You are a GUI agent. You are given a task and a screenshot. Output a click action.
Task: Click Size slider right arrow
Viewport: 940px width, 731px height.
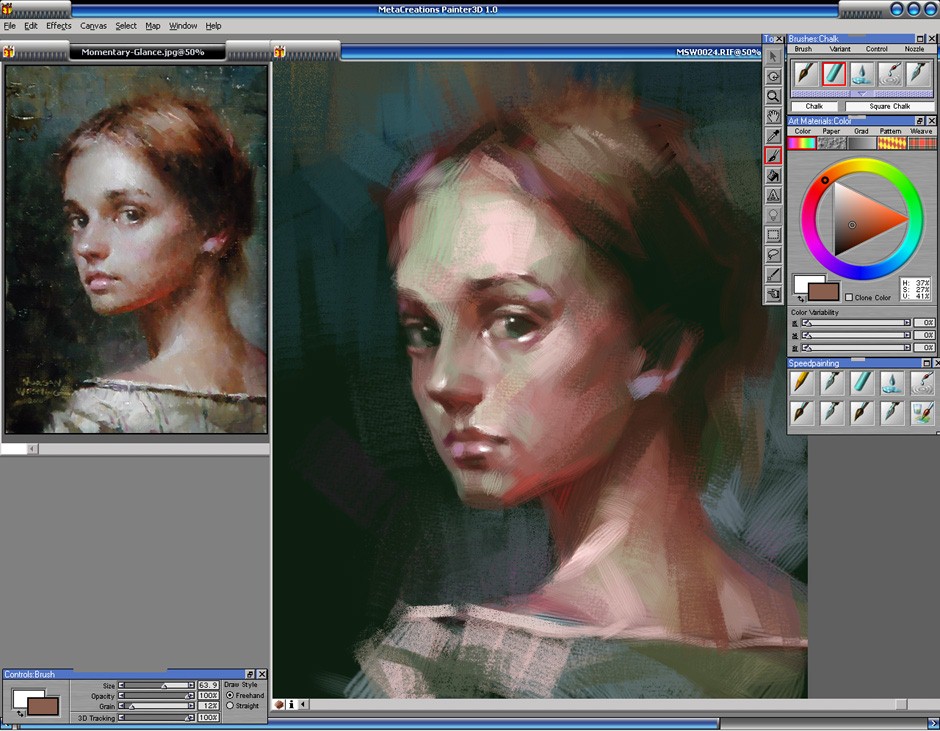point(191,685)
